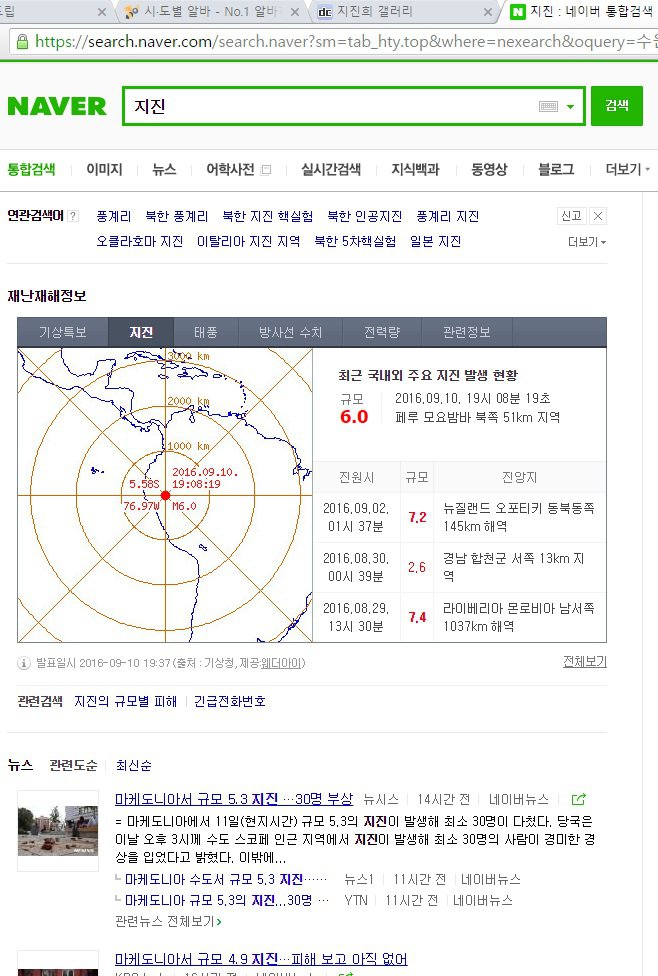Click the NAVER logo

(57, 106)
